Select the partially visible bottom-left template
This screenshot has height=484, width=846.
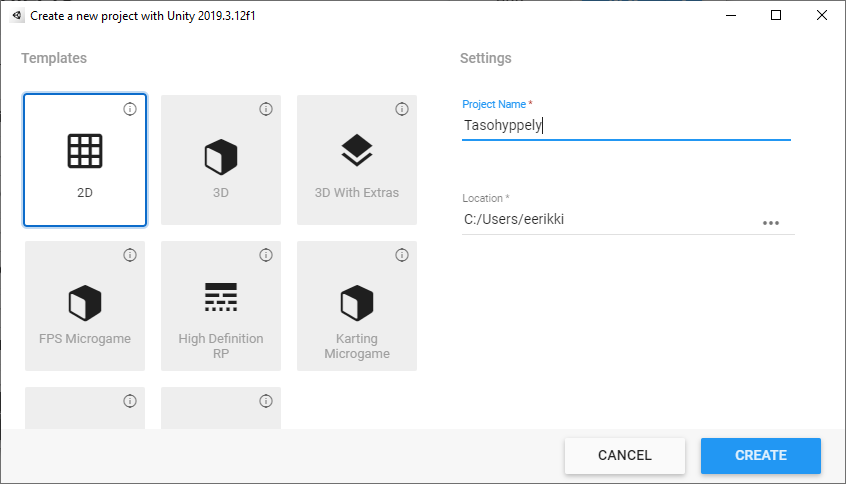point(85,409)
